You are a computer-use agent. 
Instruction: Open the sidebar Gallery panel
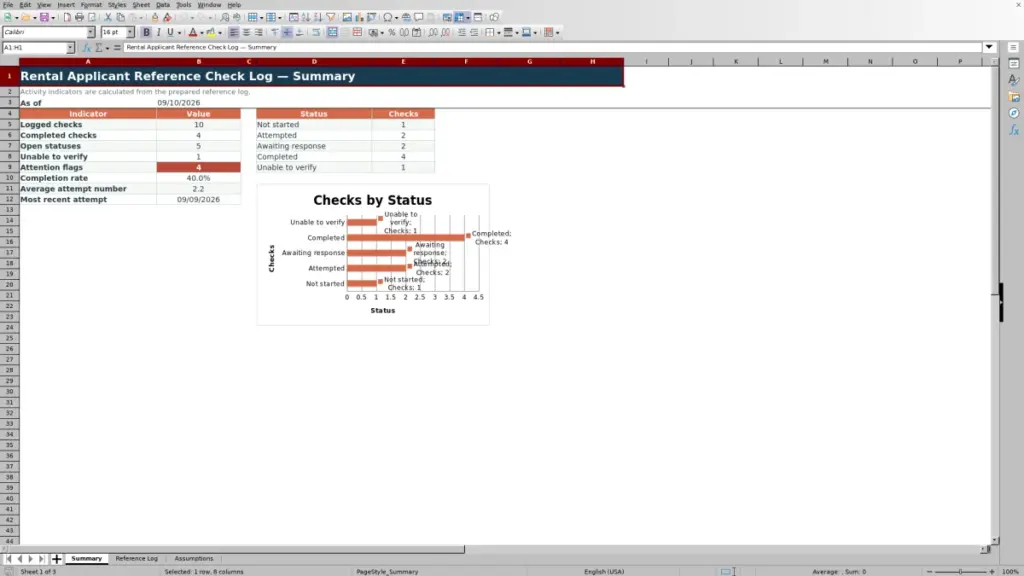pyautogui.click(x=1014, y=97)
